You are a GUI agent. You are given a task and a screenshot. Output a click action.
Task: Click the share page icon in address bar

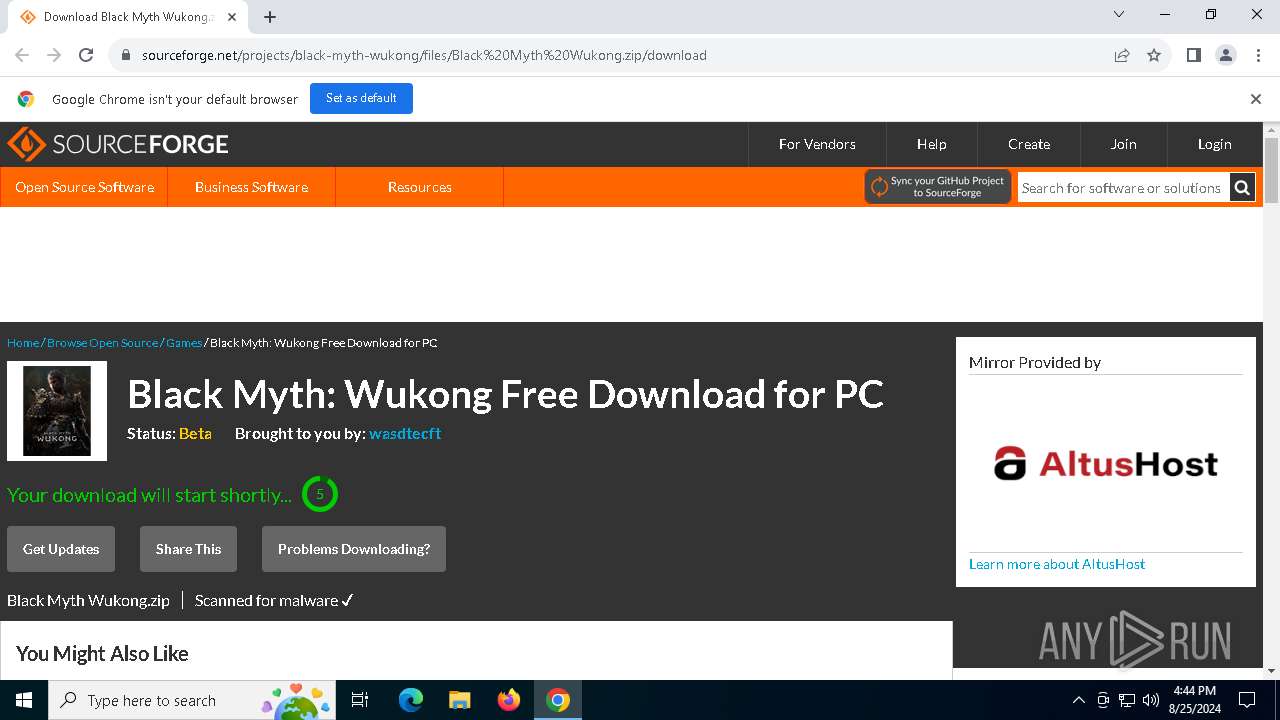pyautogui.click(x=1122, y=55)
